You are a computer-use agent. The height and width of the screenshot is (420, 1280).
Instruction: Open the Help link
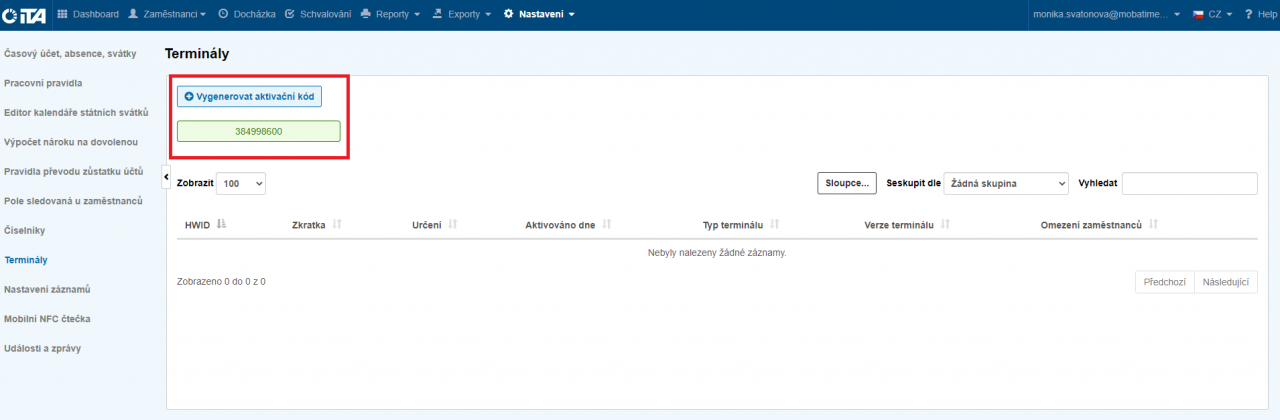point(1260,14)
